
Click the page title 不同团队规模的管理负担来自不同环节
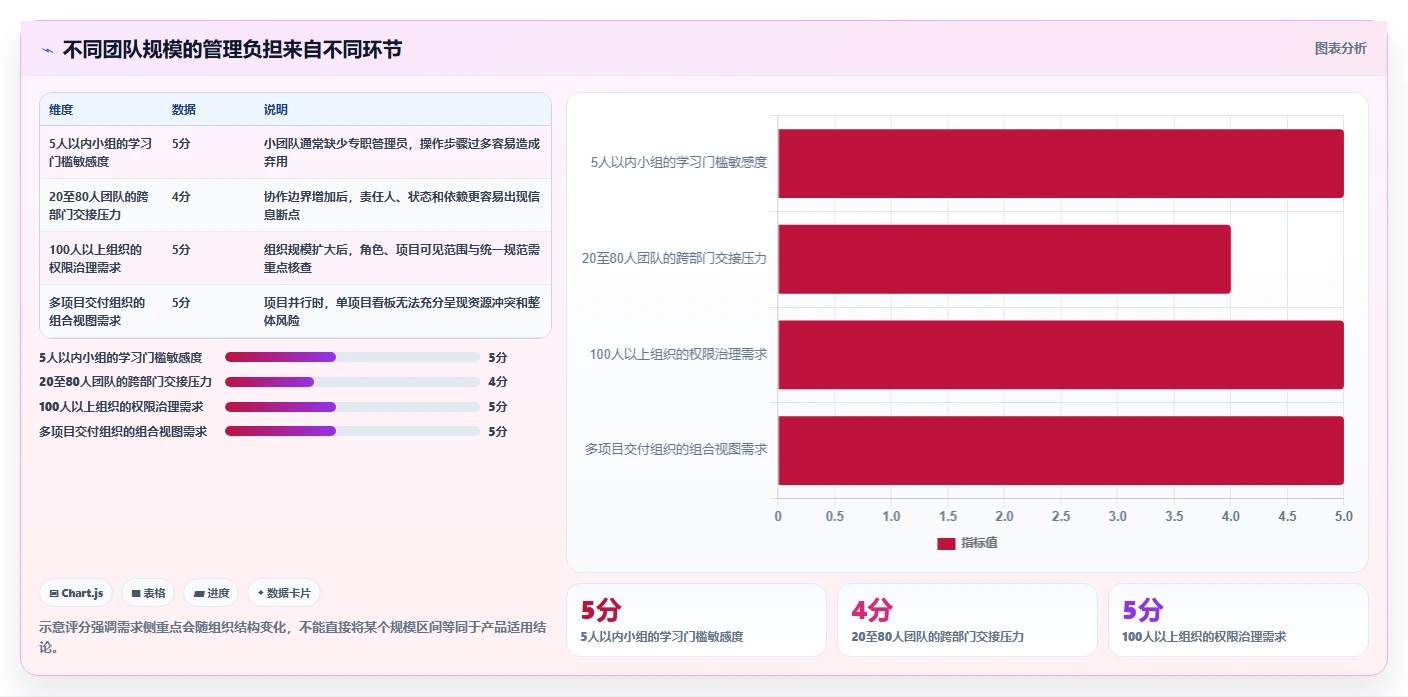pos(232,49)
